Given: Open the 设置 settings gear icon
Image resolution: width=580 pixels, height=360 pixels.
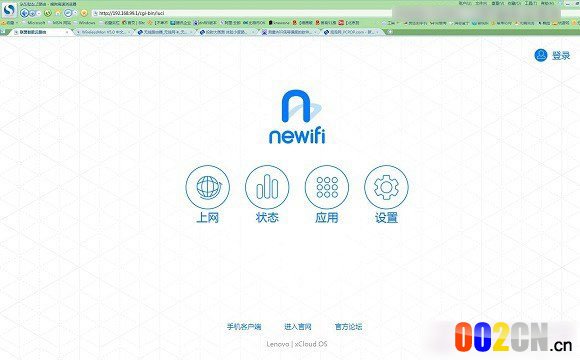Looking at the screenshot, I should click(x=386, y=187).
